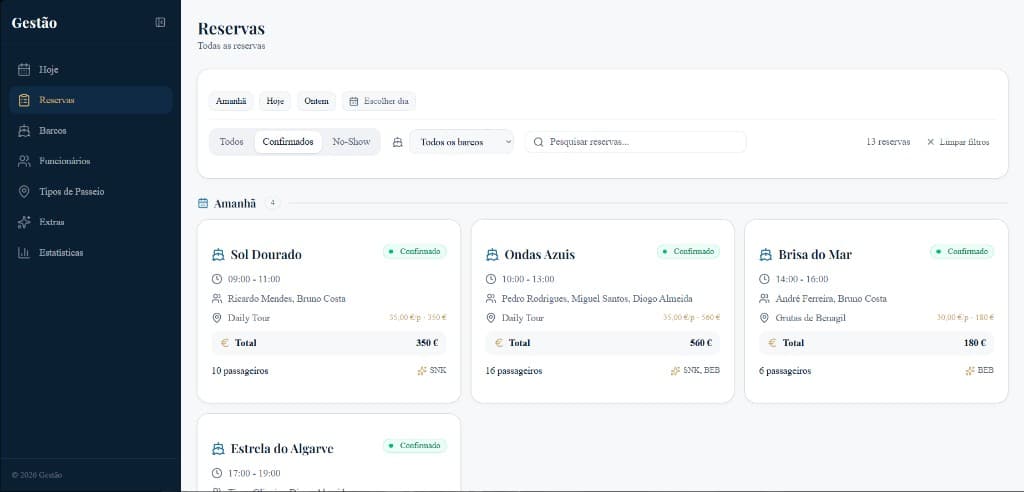Click the sparkles icon beside Extras
The width and height of the screenshot is (1024, 492).
tap(24, 222)
